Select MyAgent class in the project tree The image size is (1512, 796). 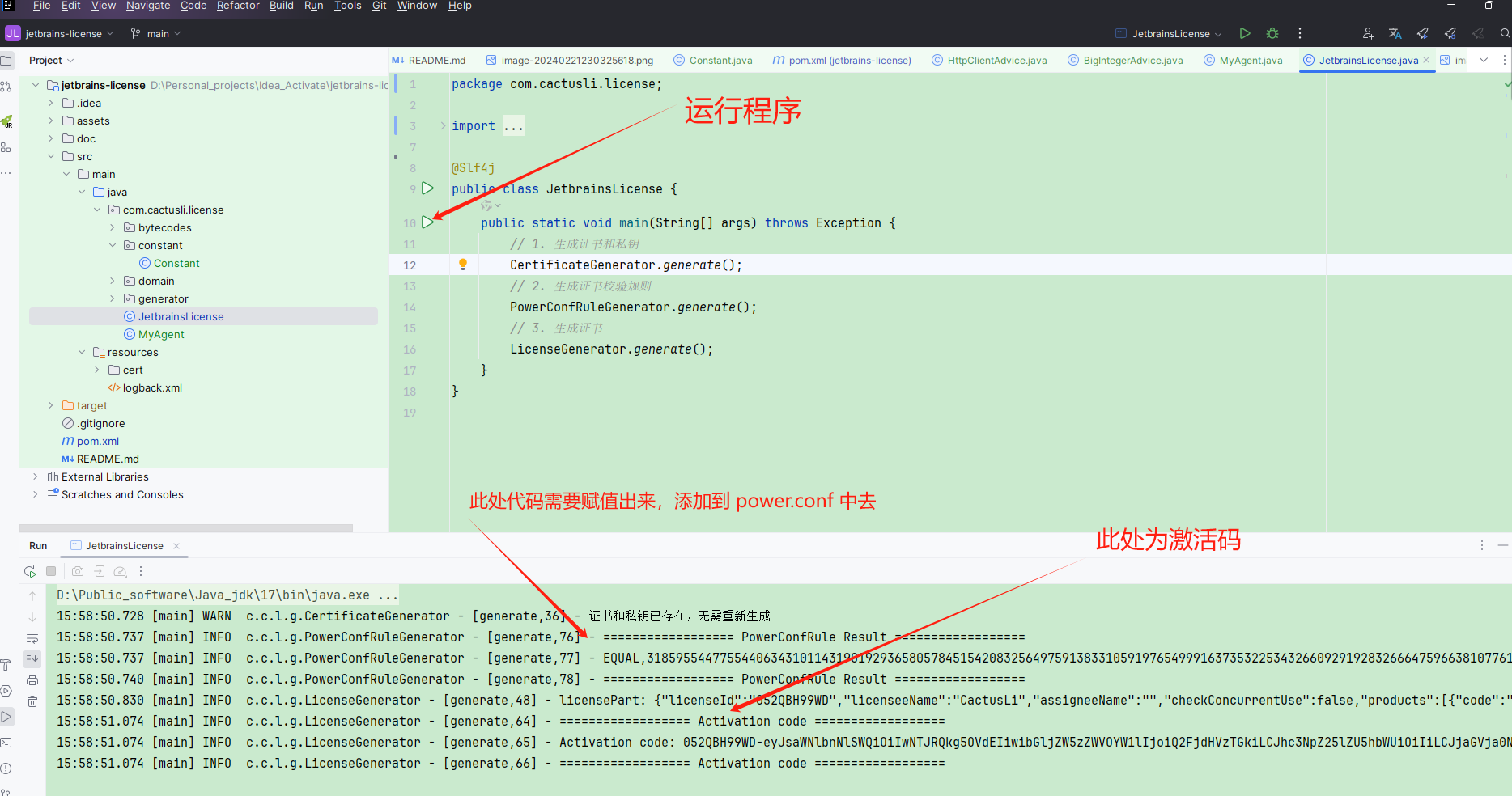pyautogui.click(x=161, y=334)
